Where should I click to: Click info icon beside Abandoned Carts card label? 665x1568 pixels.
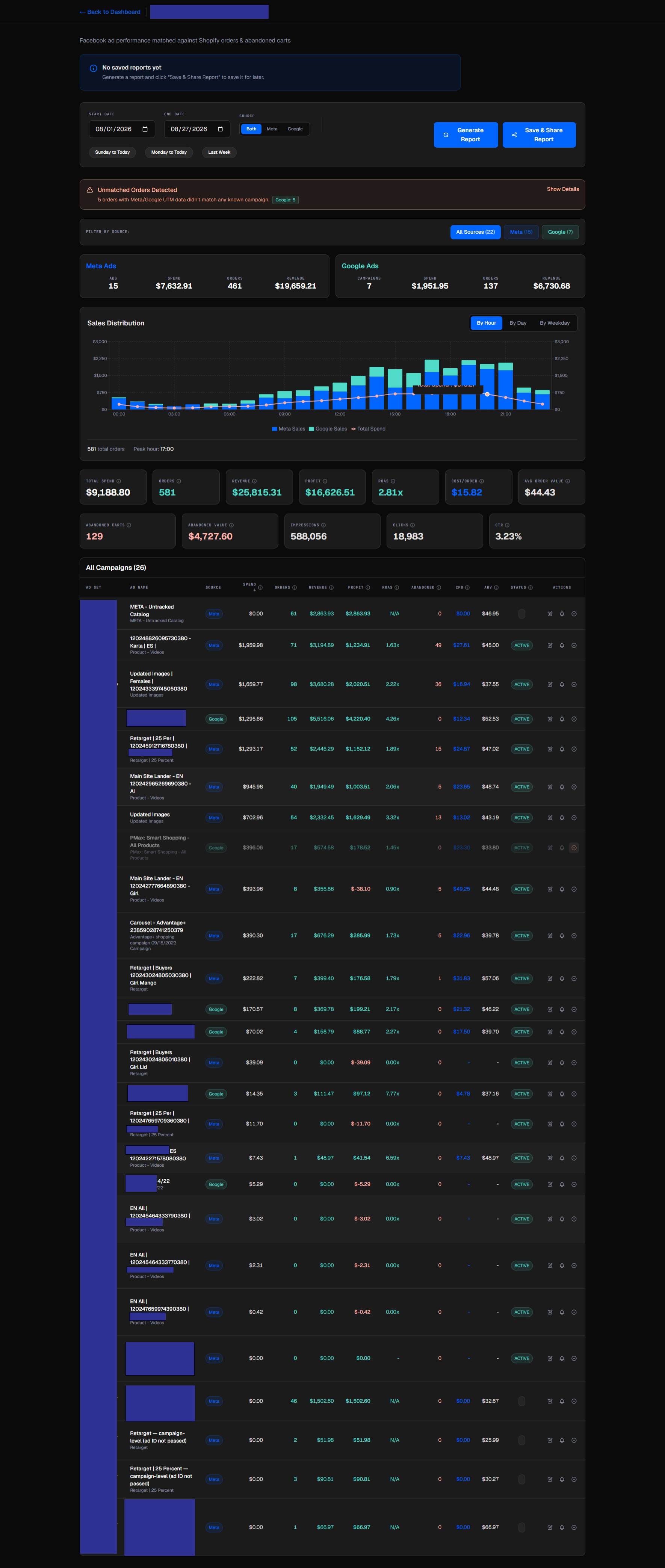tap(129, 525)
